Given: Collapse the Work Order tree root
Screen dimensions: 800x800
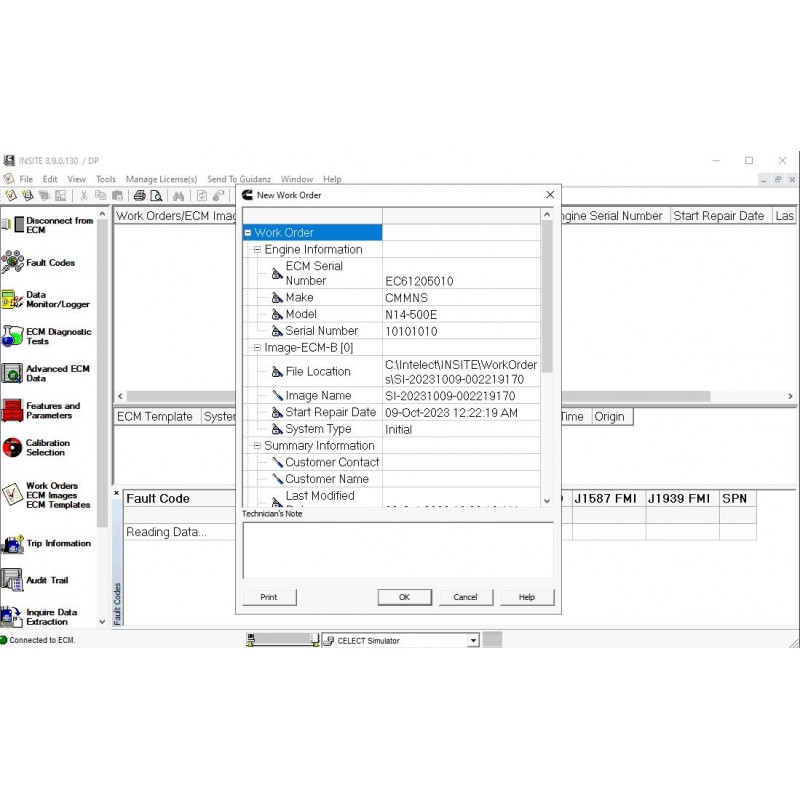Looking at the screenshot, I should click(248, 233).
